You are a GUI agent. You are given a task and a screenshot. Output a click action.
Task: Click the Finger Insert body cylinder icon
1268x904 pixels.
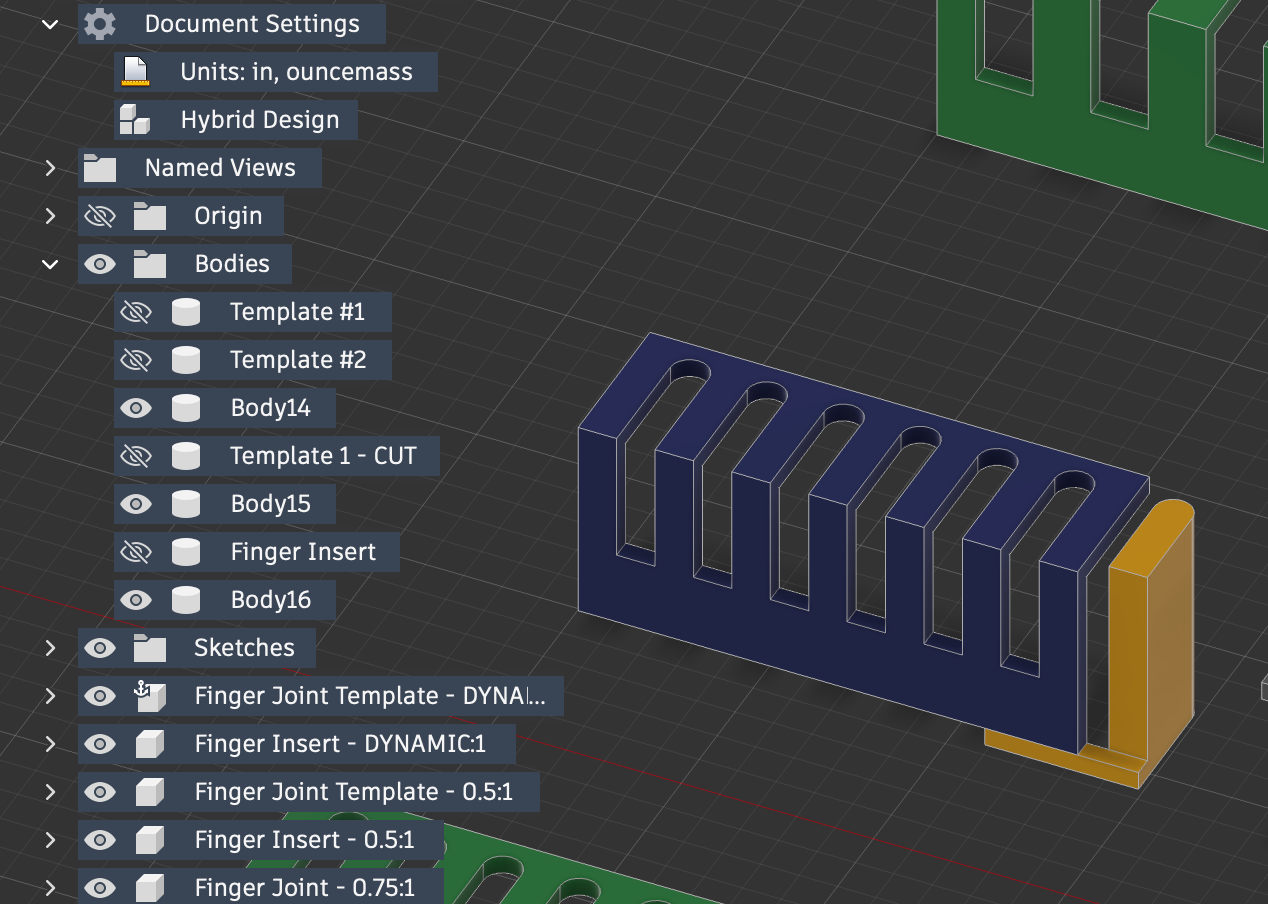point(186,552)
